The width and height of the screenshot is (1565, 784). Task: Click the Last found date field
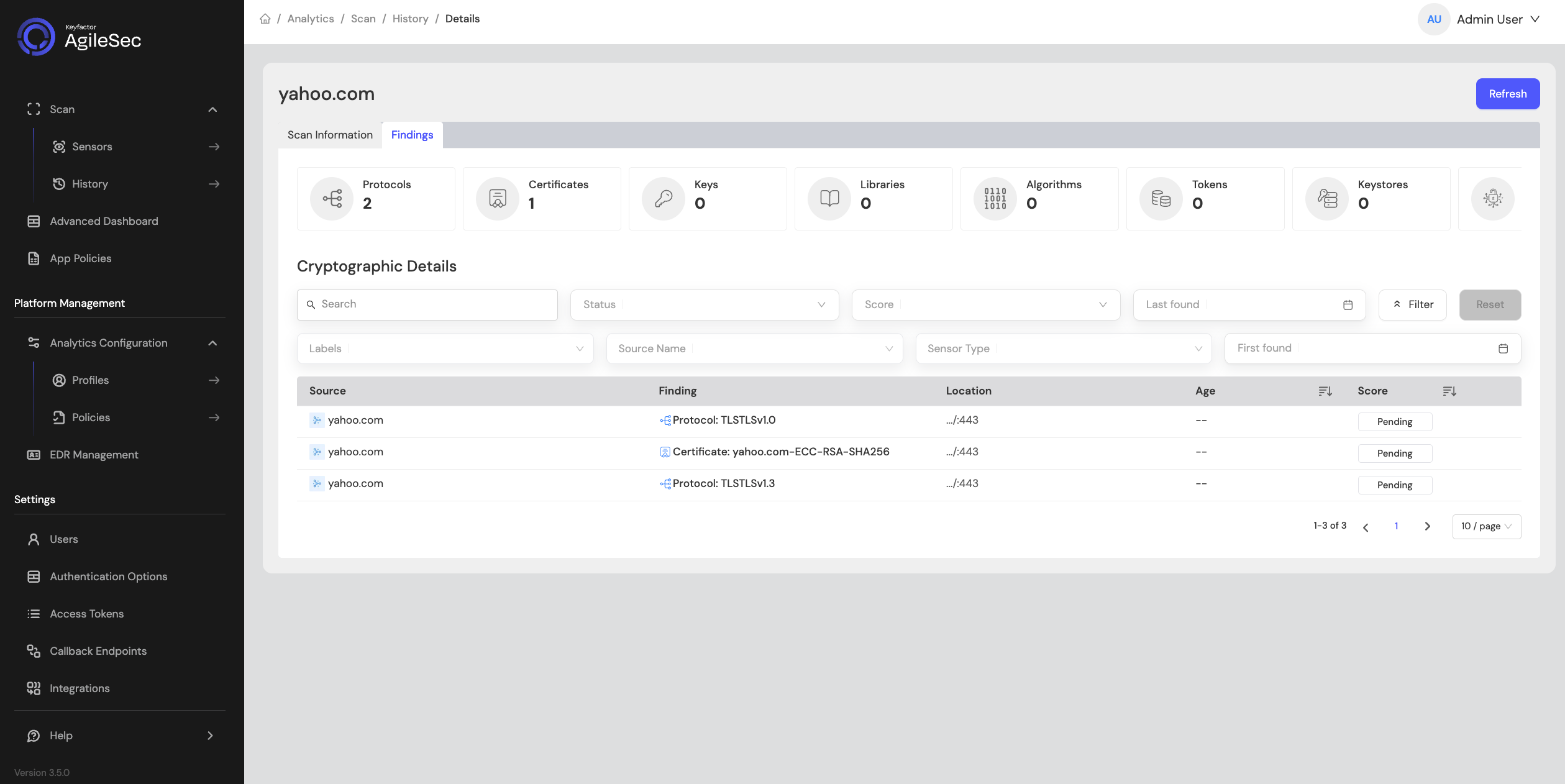point(1249,304)
